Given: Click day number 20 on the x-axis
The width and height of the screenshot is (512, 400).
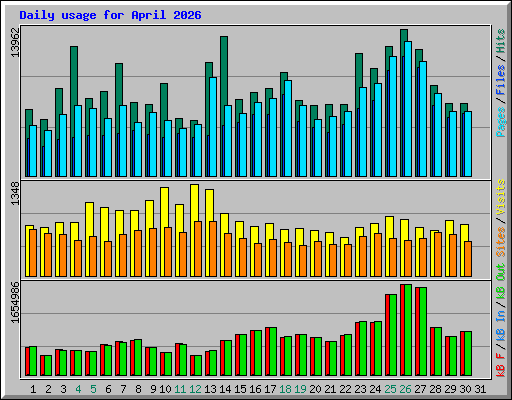Looking at the screenshot, I should point(315,389).
